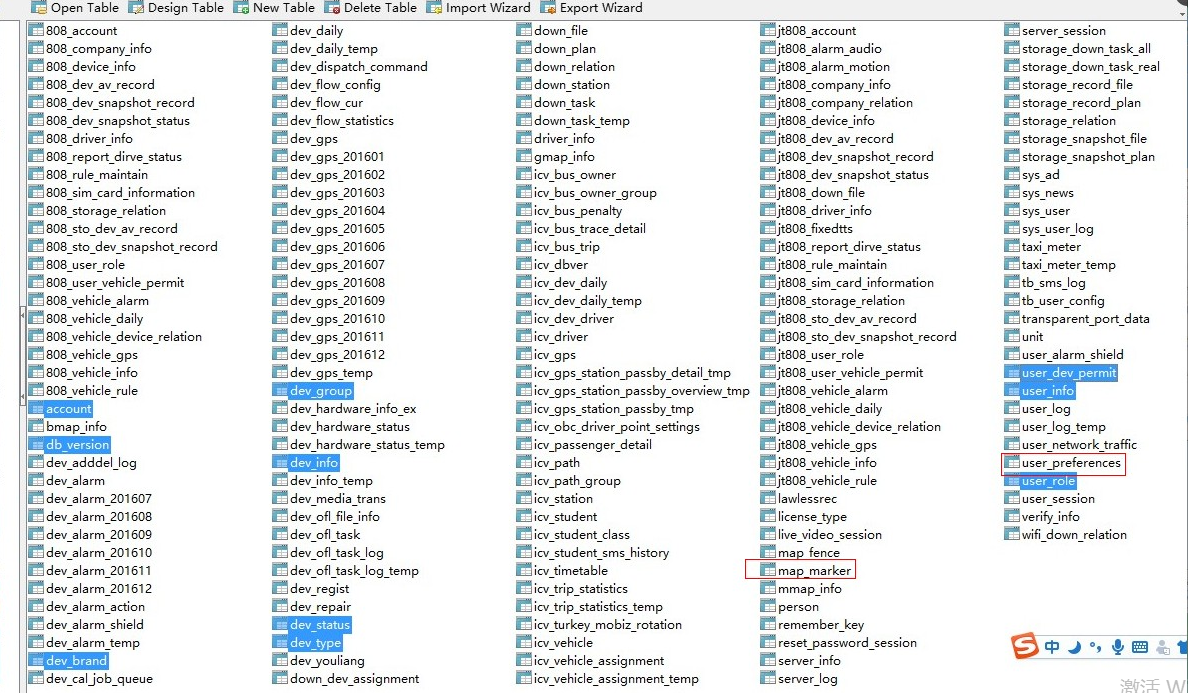
Task: Click the Open Table button label
Action: click(x=85, y=8)
